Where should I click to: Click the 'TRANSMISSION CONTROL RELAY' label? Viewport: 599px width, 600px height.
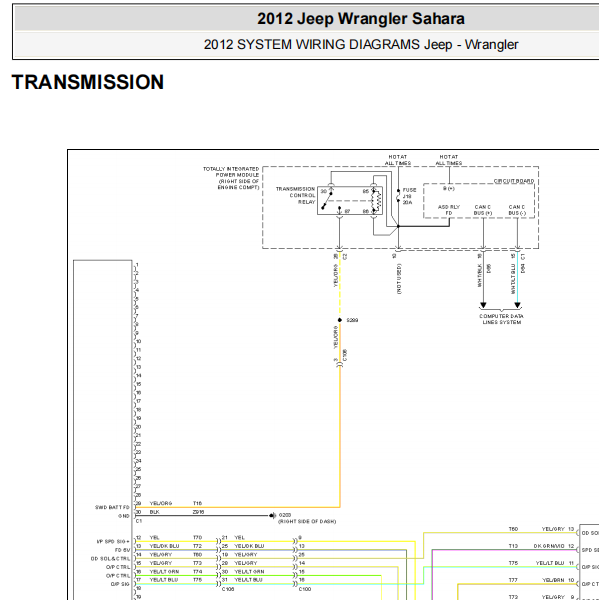[x=295, y=195]
